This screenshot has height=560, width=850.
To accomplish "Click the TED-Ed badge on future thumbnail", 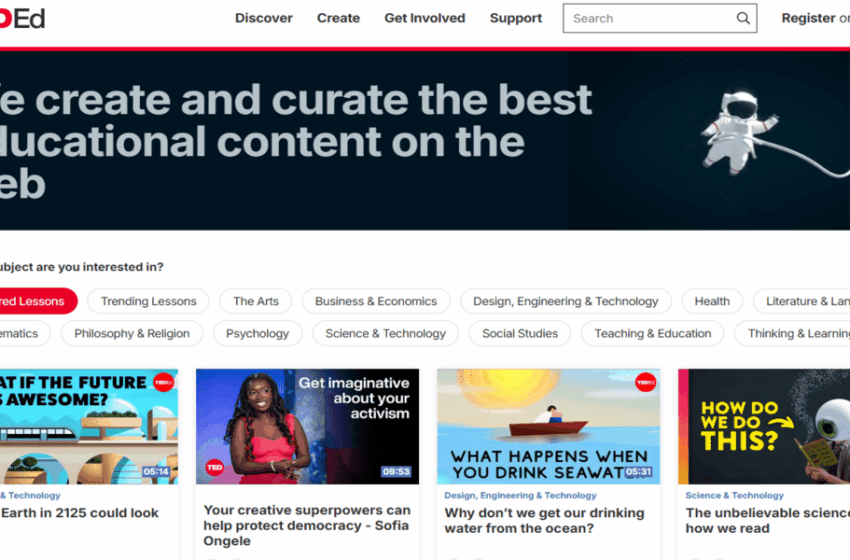I will click(164, 382).
